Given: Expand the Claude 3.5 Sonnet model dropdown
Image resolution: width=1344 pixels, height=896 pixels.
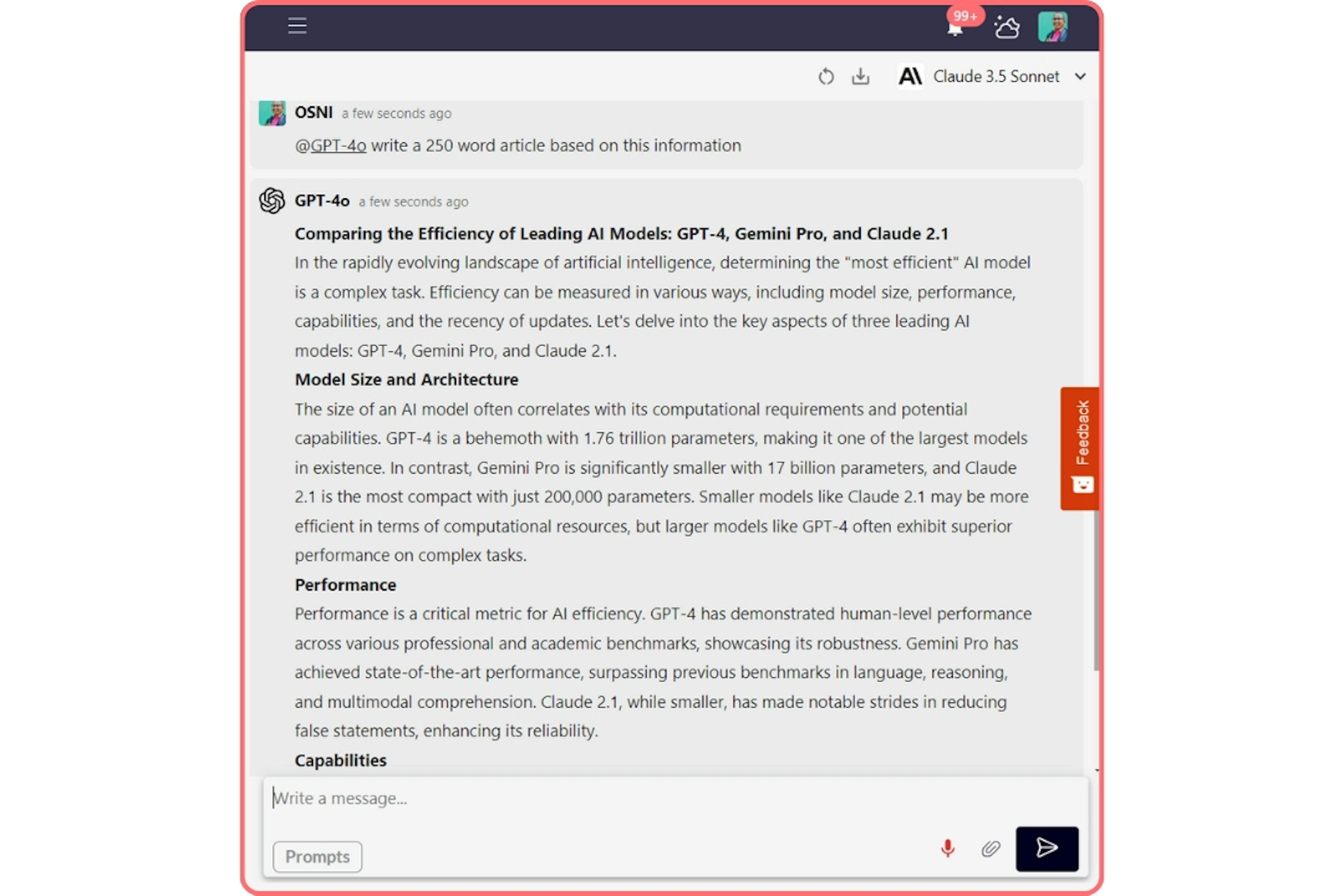Looking at the screenshot, I should (1079, 76).
